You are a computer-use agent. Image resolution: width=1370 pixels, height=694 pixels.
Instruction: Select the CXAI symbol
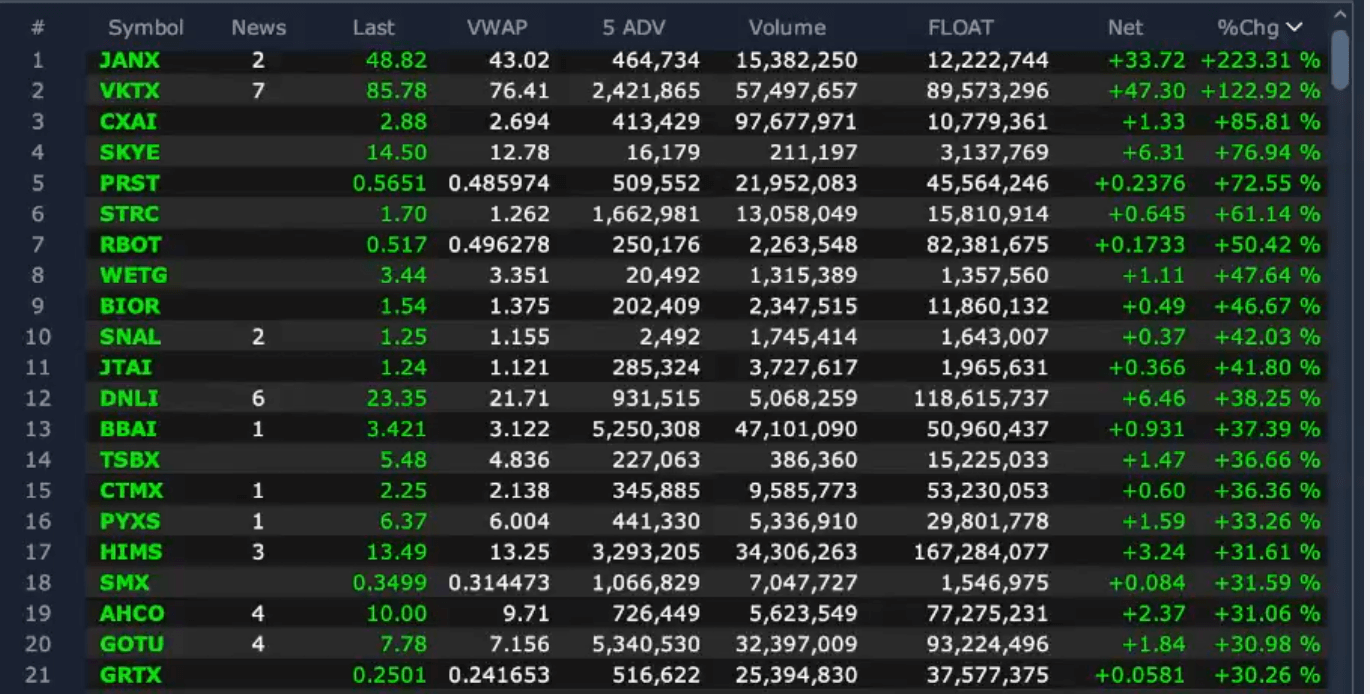click(128, 122)
